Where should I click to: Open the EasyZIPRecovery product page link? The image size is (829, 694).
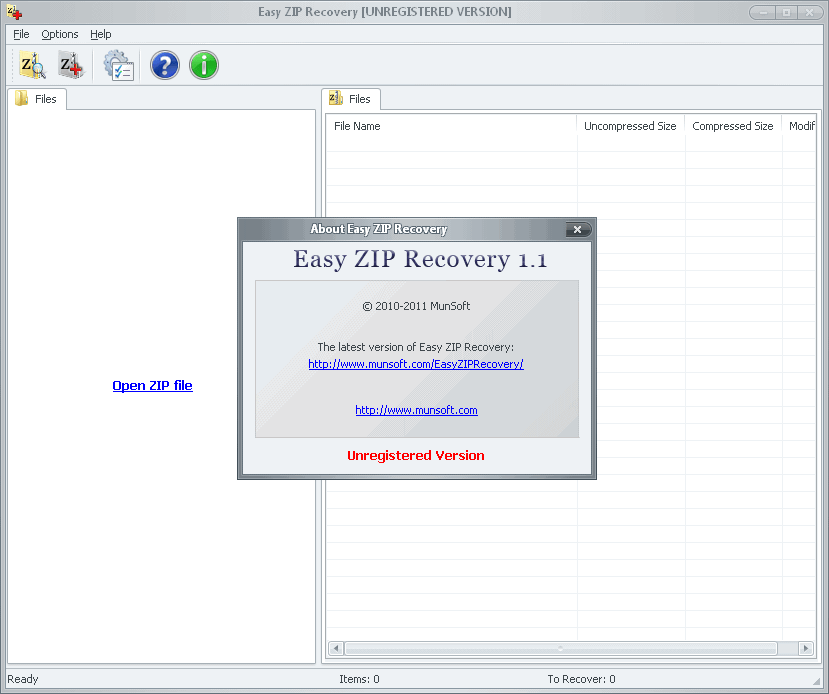pyautogui.click(x=416, y=364)
